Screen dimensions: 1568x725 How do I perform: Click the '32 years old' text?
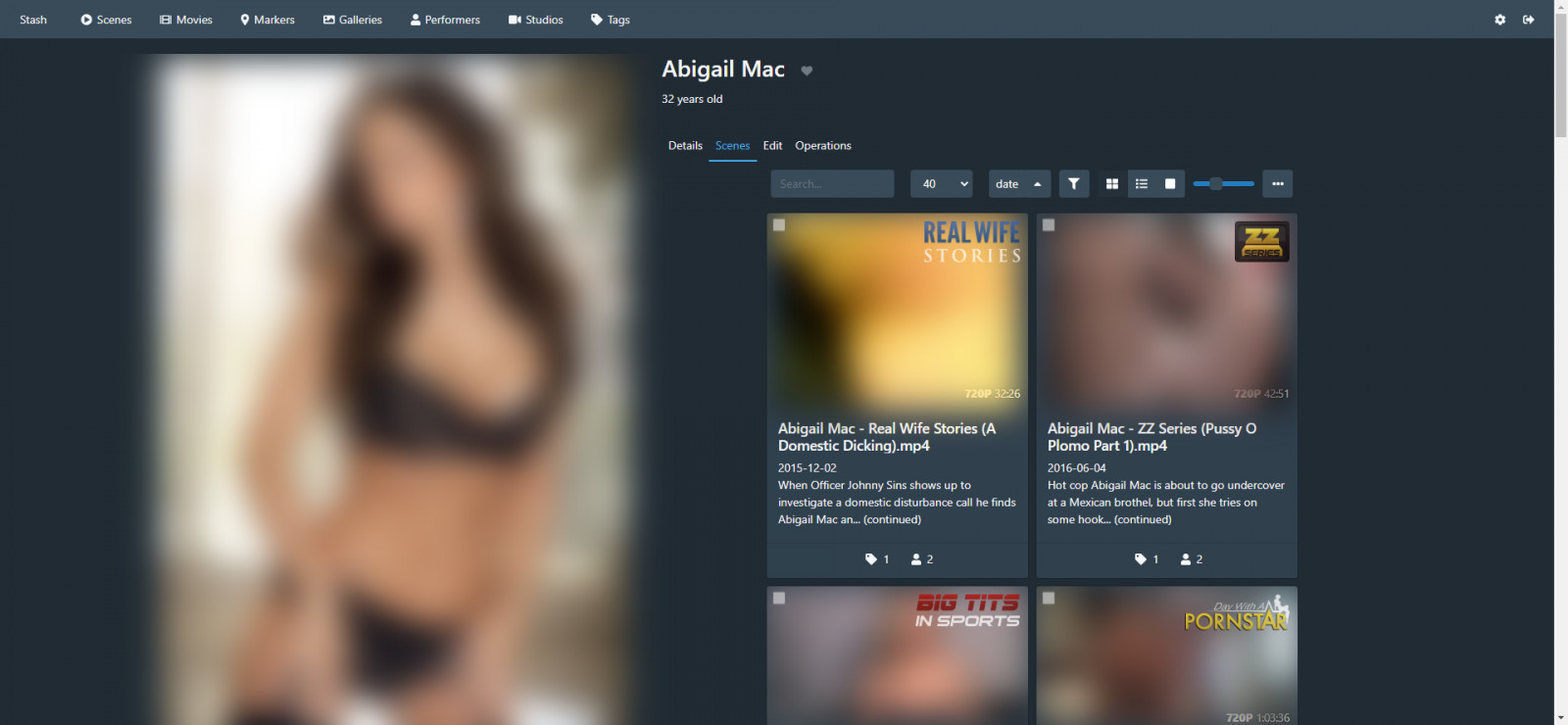tap(692, 99)
